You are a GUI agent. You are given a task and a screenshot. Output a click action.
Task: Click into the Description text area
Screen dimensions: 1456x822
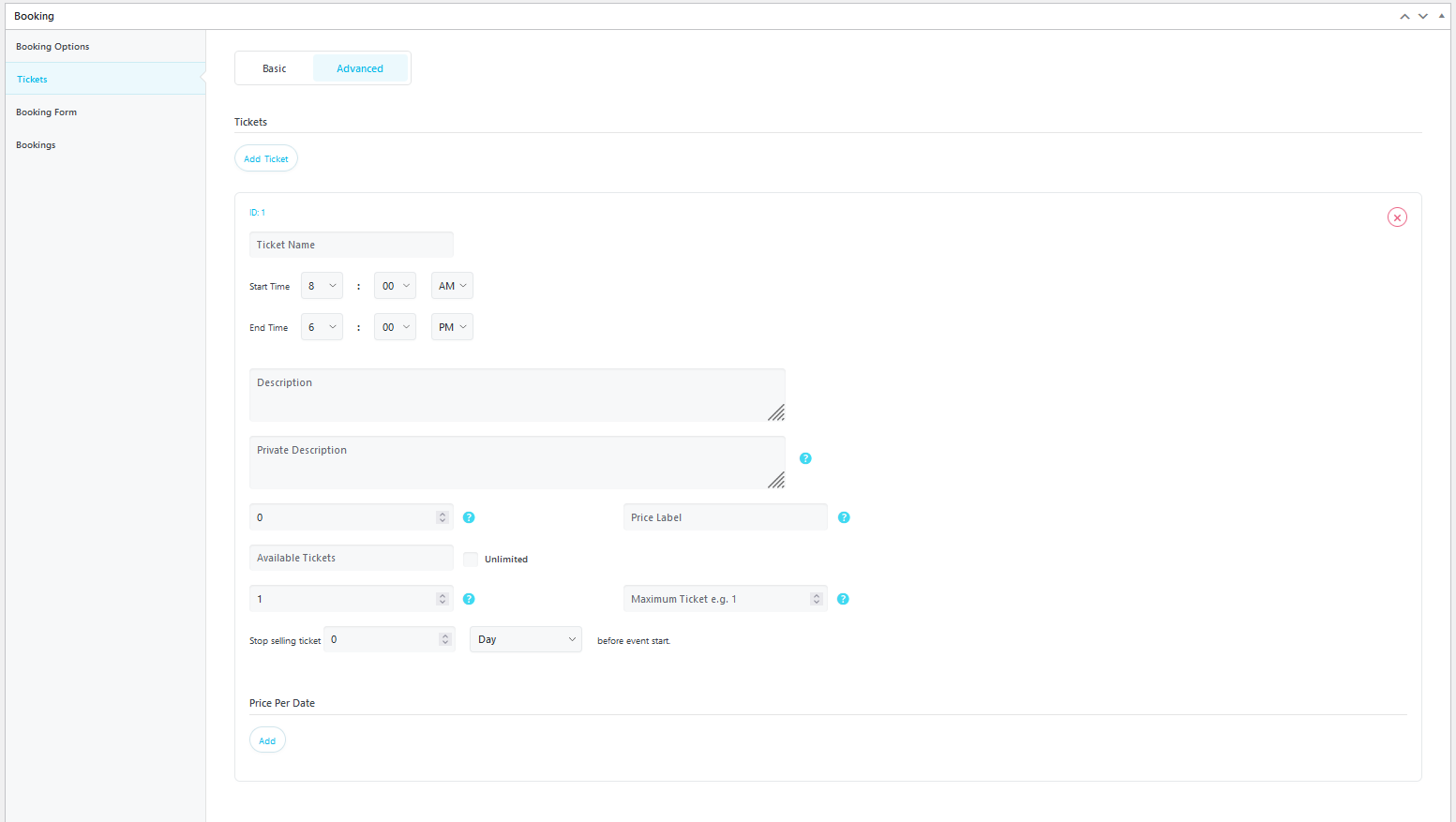(518, 395)
